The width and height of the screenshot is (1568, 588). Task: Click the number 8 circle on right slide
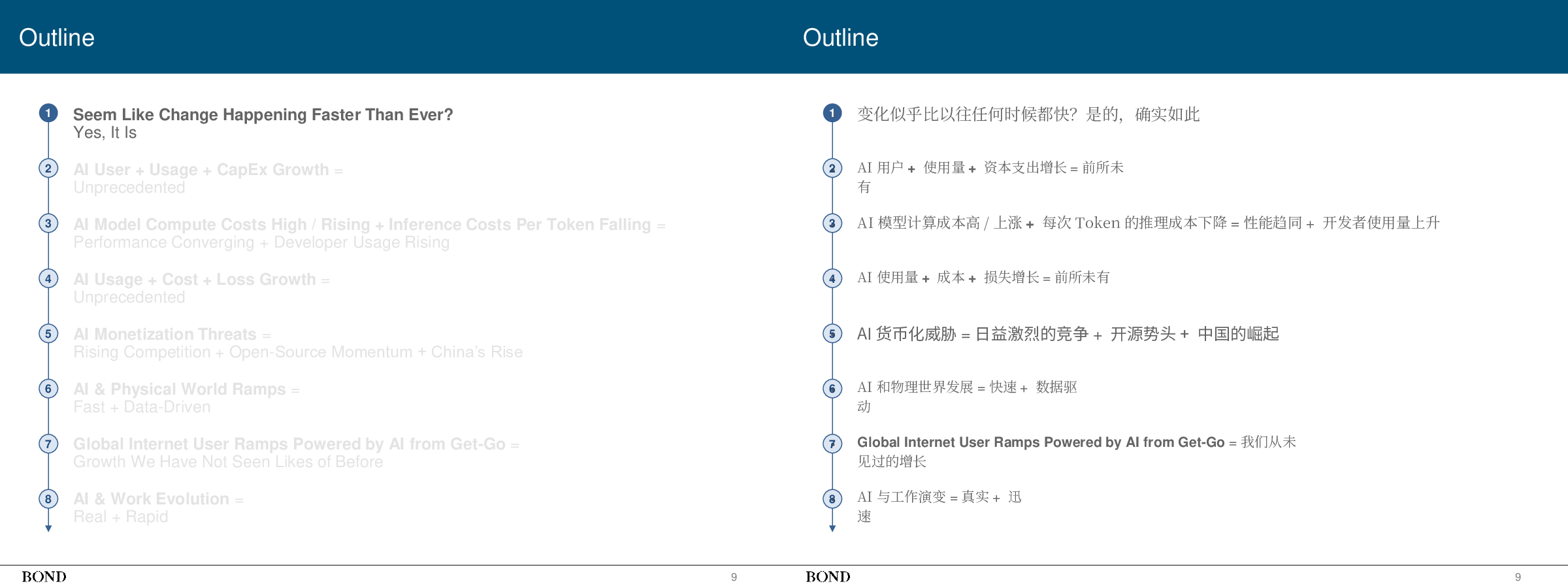[x=832, y=498]
